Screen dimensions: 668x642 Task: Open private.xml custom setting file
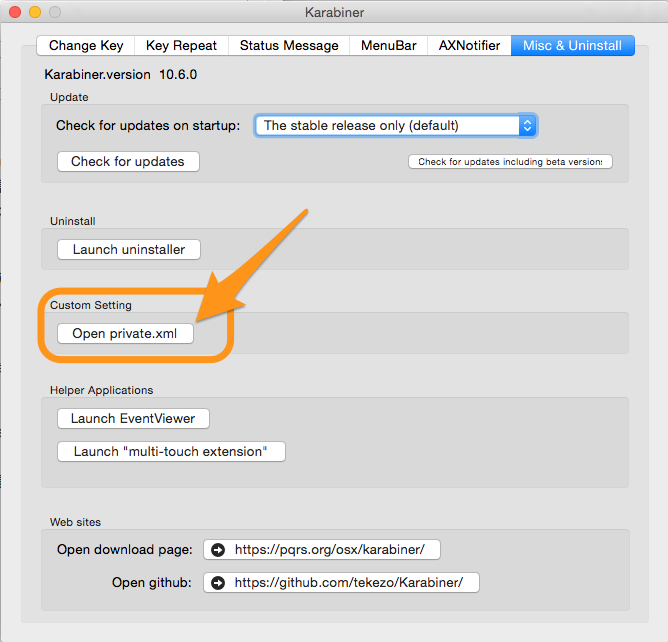[x=125, y=333]
